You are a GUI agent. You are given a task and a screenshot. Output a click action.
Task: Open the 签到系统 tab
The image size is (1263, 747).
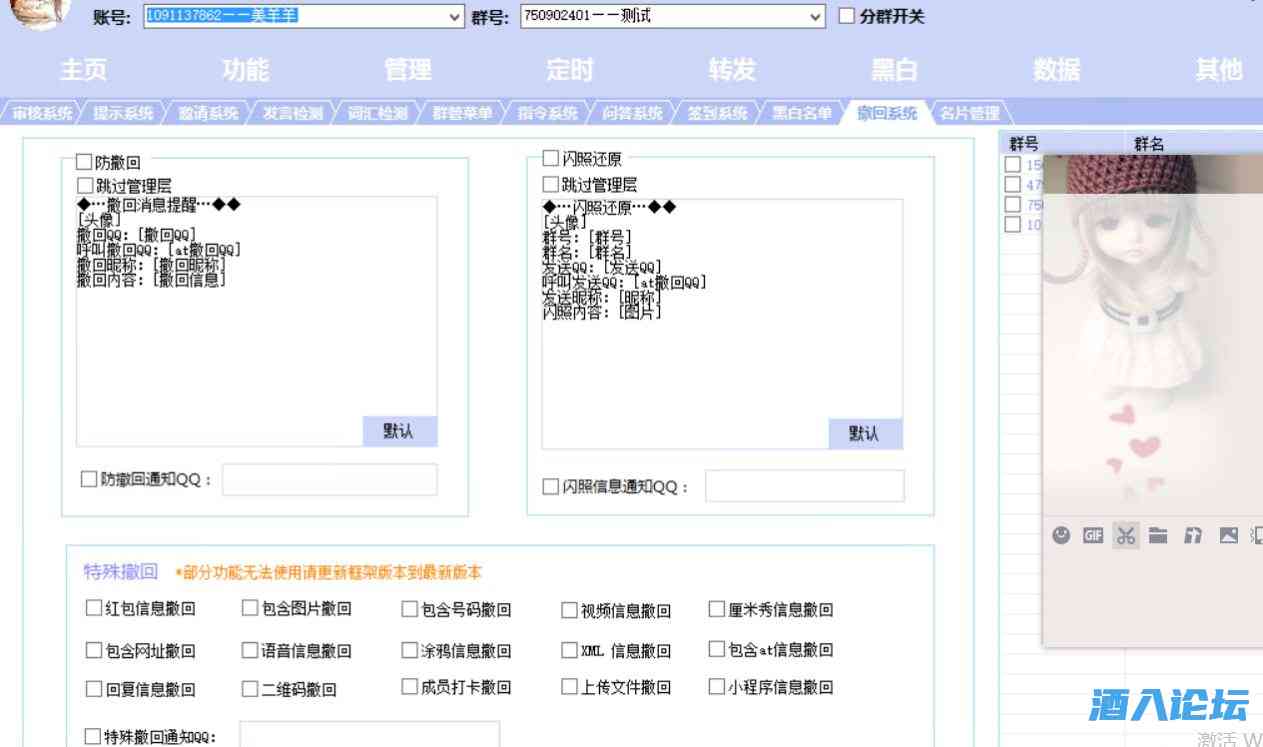pos(717,113)
